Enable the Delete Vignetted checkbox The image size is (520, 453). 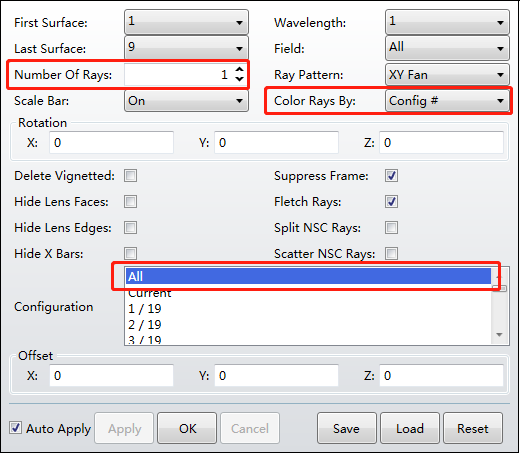coord(130,175)
